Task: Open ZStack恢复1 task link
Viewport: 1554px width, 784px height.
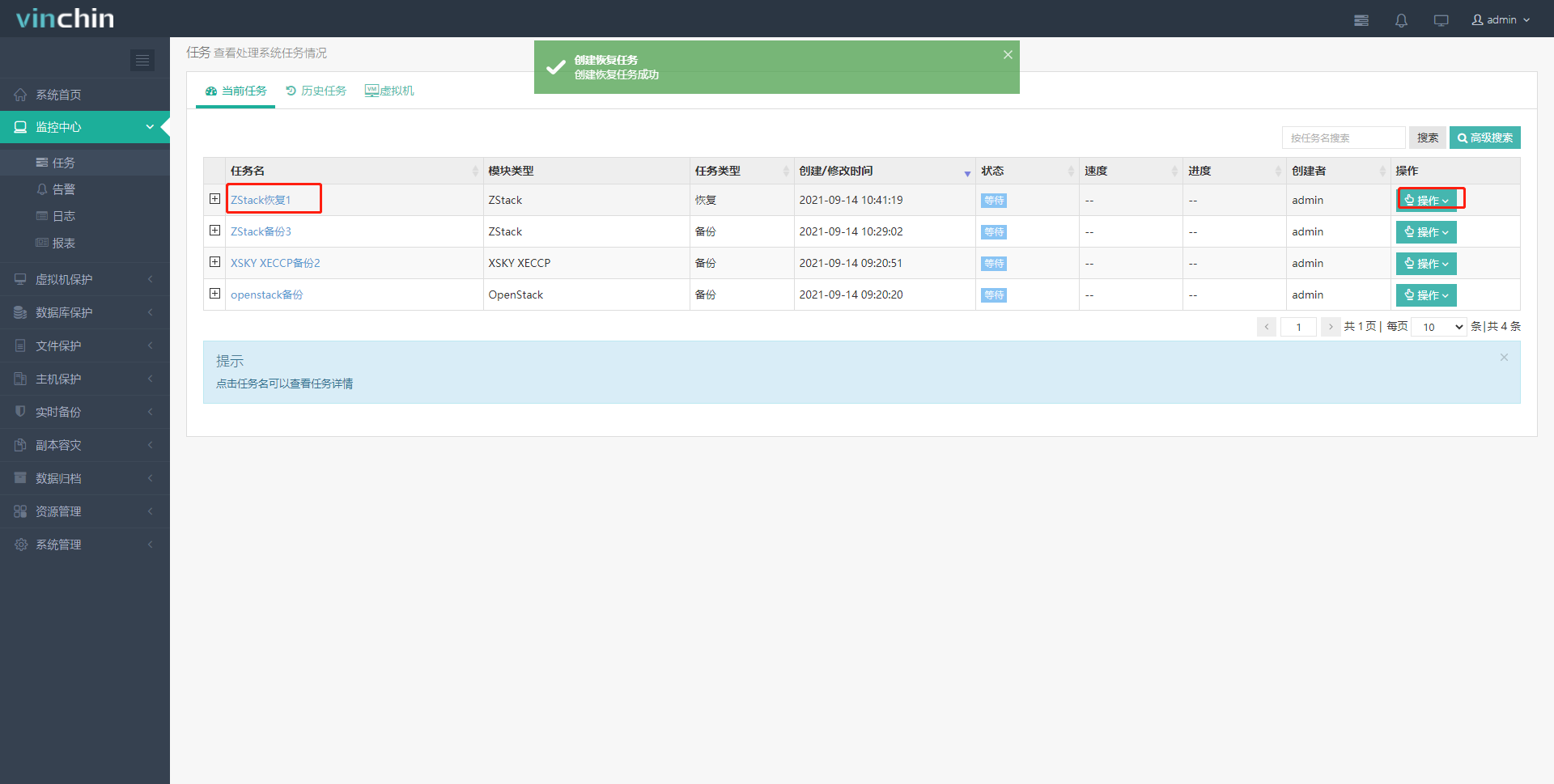Action: (261, 200)
